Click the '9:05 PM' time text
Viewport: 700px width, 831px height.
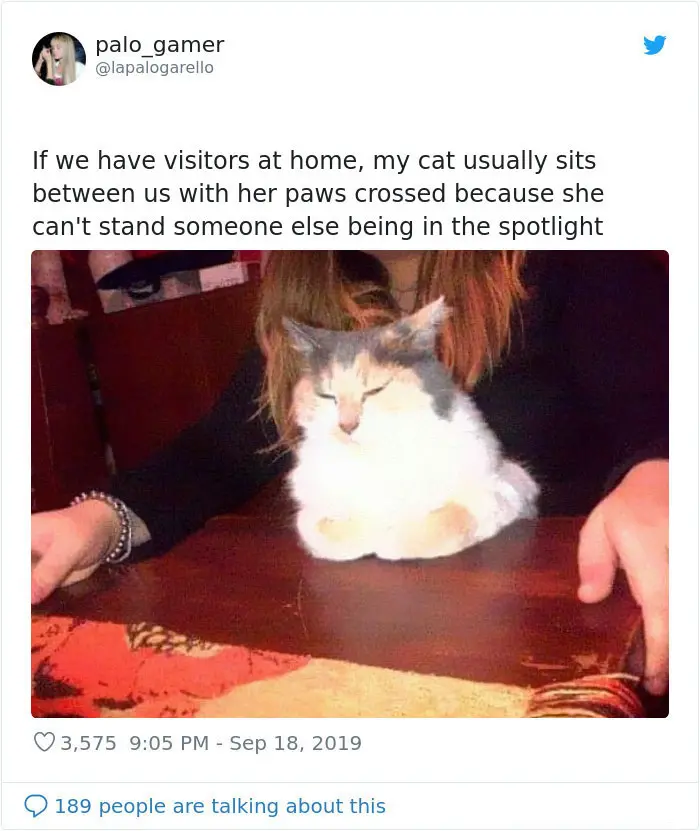tap(169, 743)
